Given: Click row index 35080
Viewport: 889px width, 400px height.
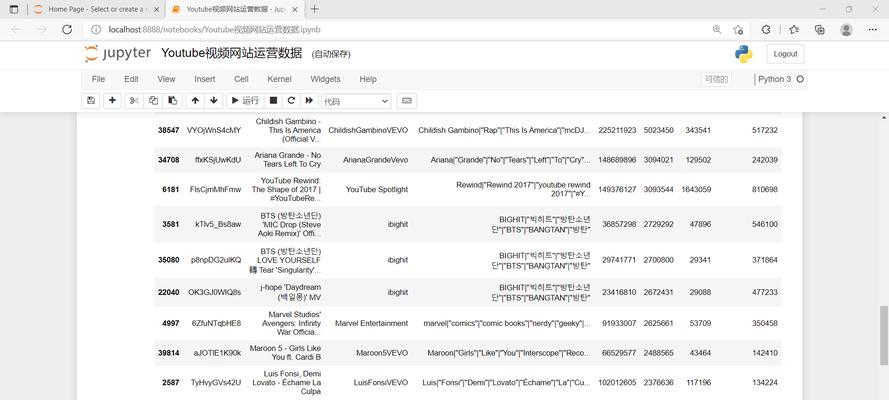Looking at the screenshot, I should pos(168,259).
